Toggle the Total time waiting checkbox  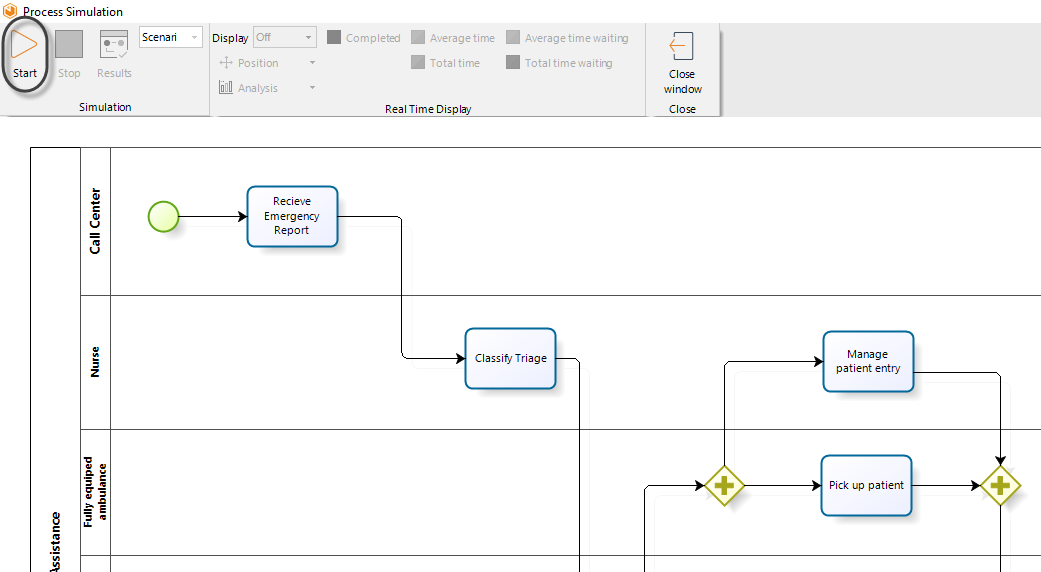tap(513, 62)
